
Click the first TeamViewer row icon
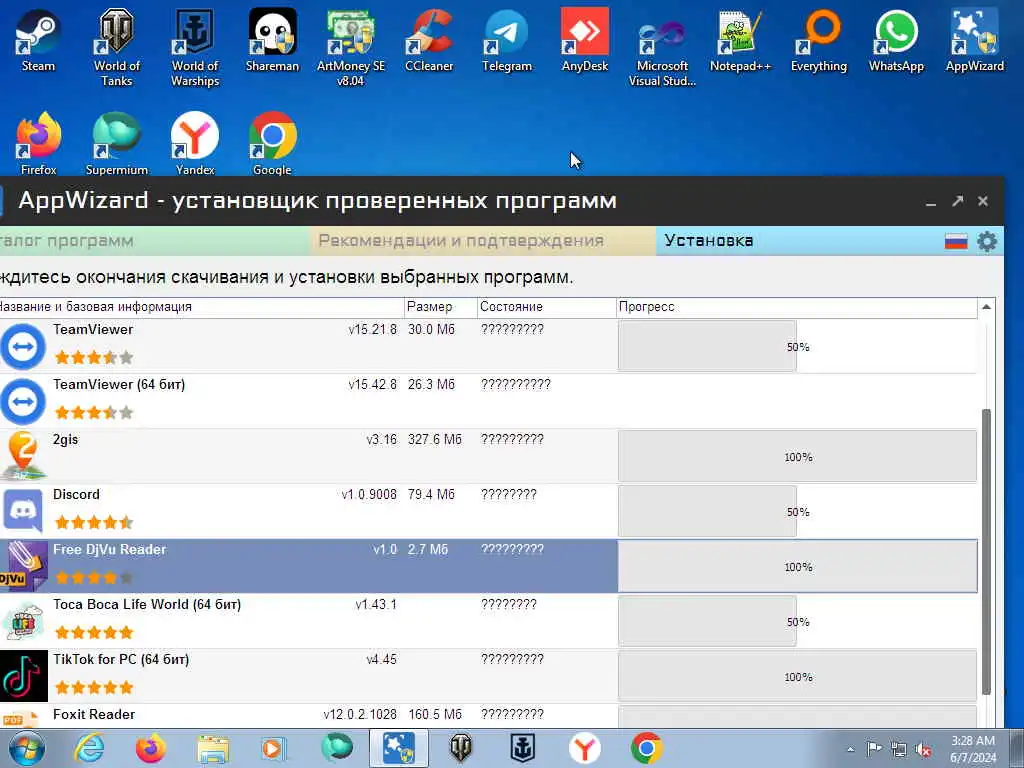click(x=23, y=346)
